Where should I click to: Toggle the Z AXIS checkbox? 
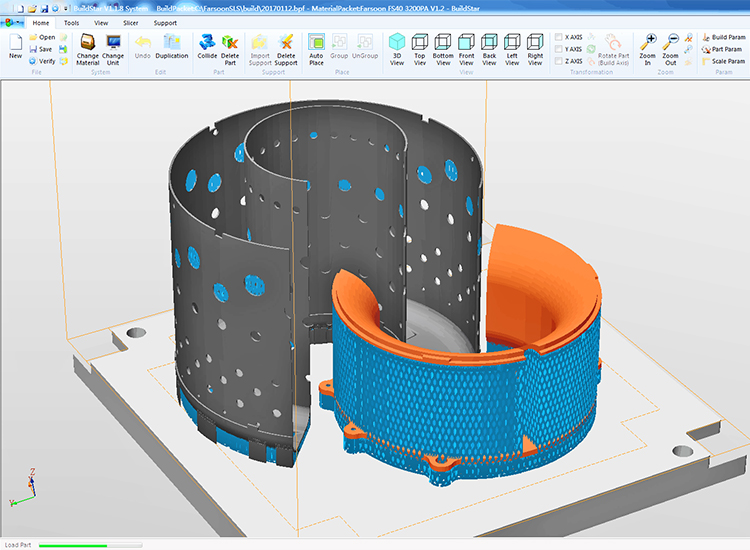(559, 61)
